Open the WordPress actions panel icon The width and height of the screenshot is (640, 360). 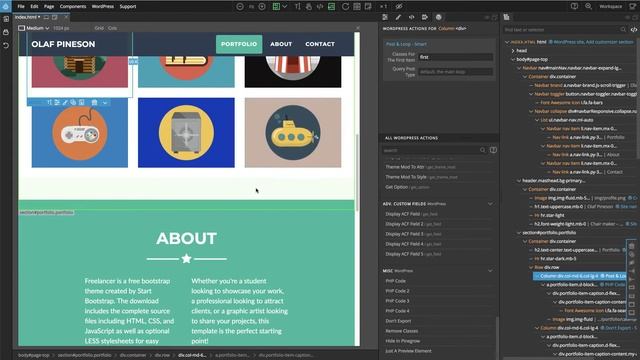click(438, 17)
